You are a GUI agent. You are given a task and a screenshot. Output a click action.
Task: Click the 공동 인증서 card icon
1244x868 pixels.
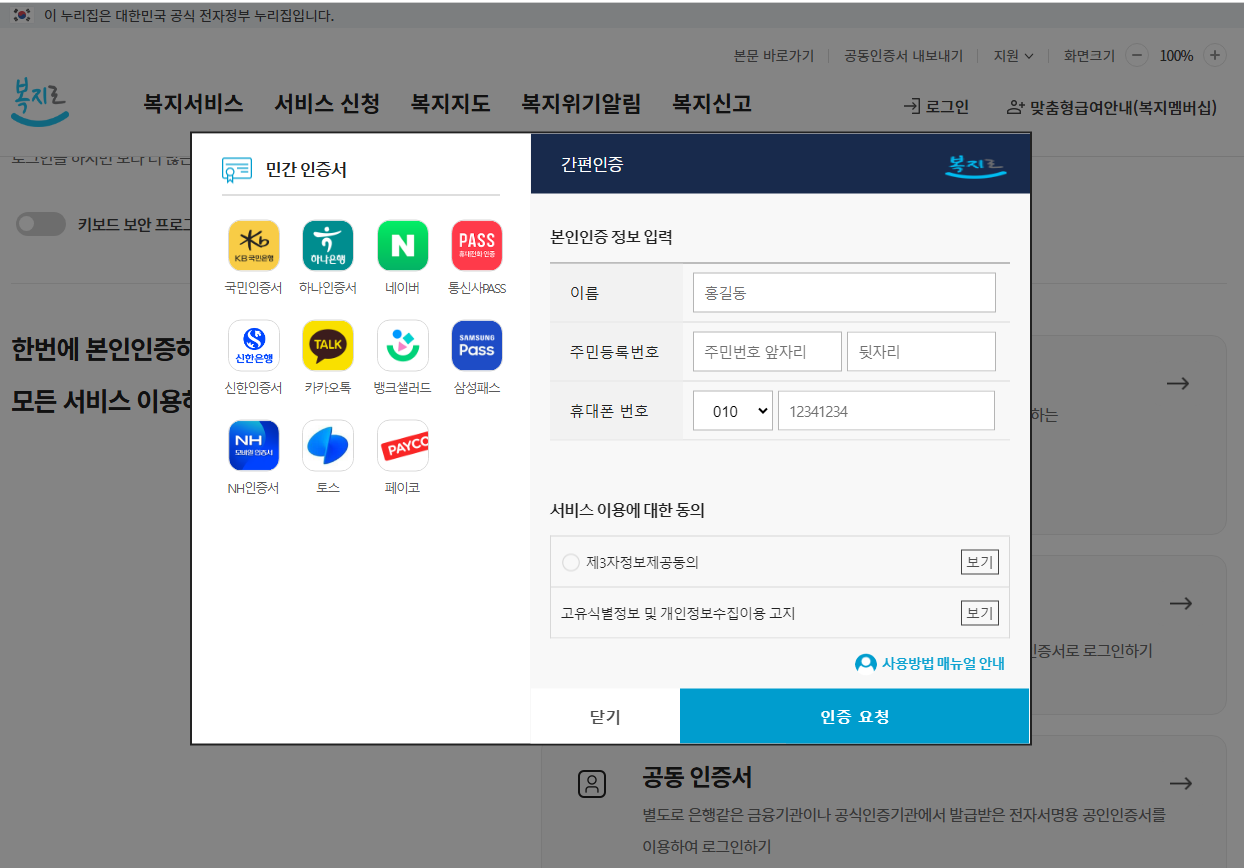(x=592, y=784)
